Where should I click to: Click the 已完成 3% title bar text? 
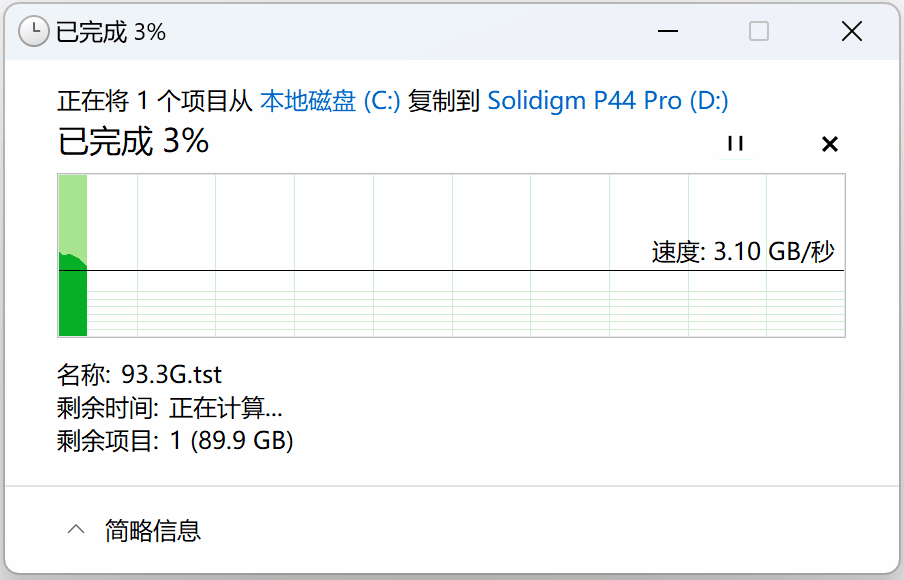click(110, 32)
